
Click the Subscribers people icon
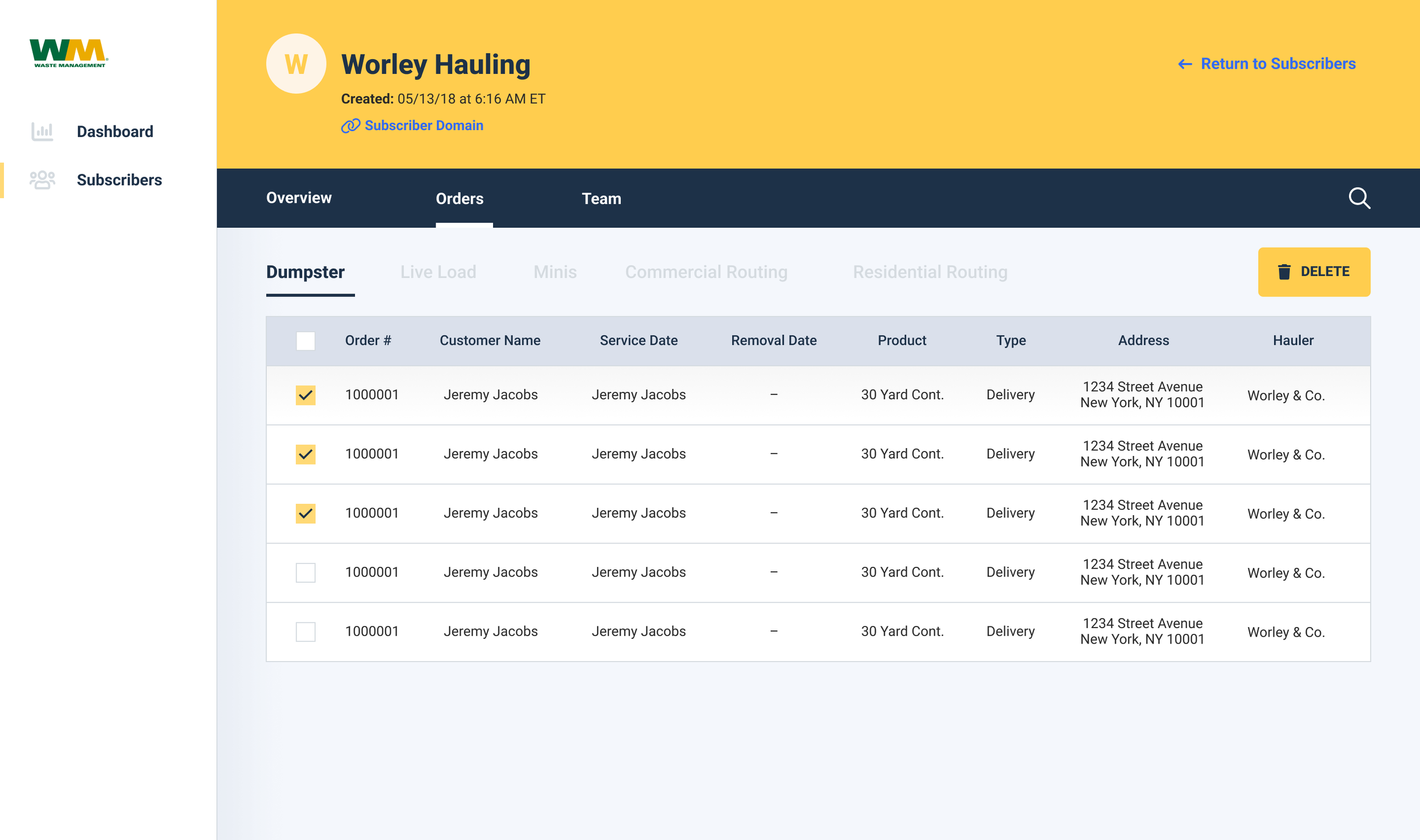42,180
